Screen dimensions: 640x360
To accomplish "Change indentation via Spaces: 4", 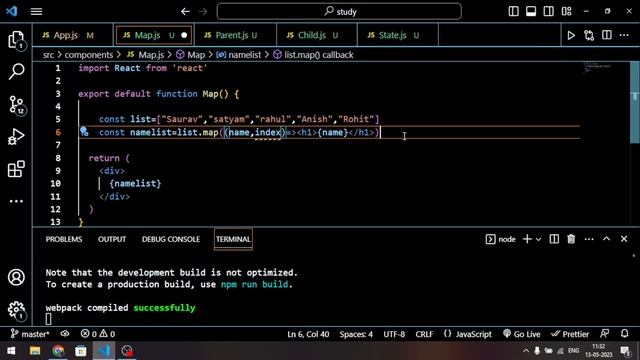I will click(x=356, y=334).
